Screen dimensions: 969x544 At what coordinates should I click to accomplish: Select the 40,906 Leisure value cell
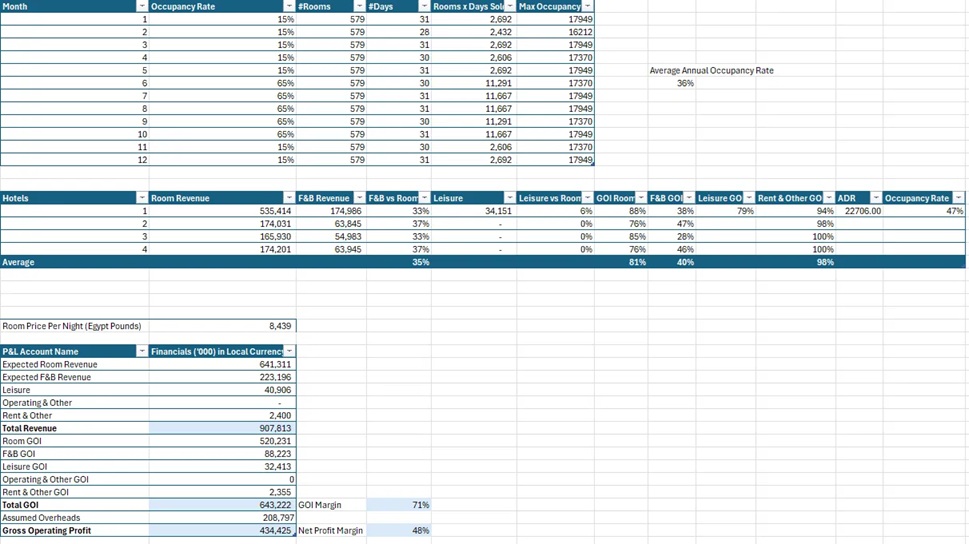222,390
